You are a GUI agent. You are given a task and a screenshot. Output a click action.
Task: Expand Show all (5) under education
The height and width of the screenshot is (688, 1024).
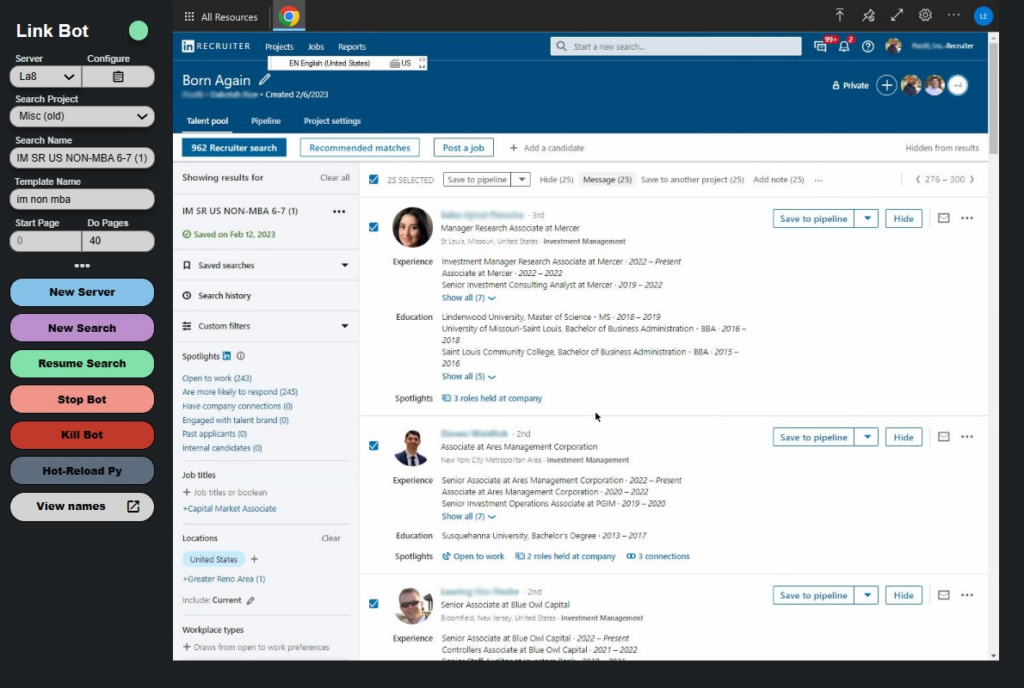click(468, 377)
